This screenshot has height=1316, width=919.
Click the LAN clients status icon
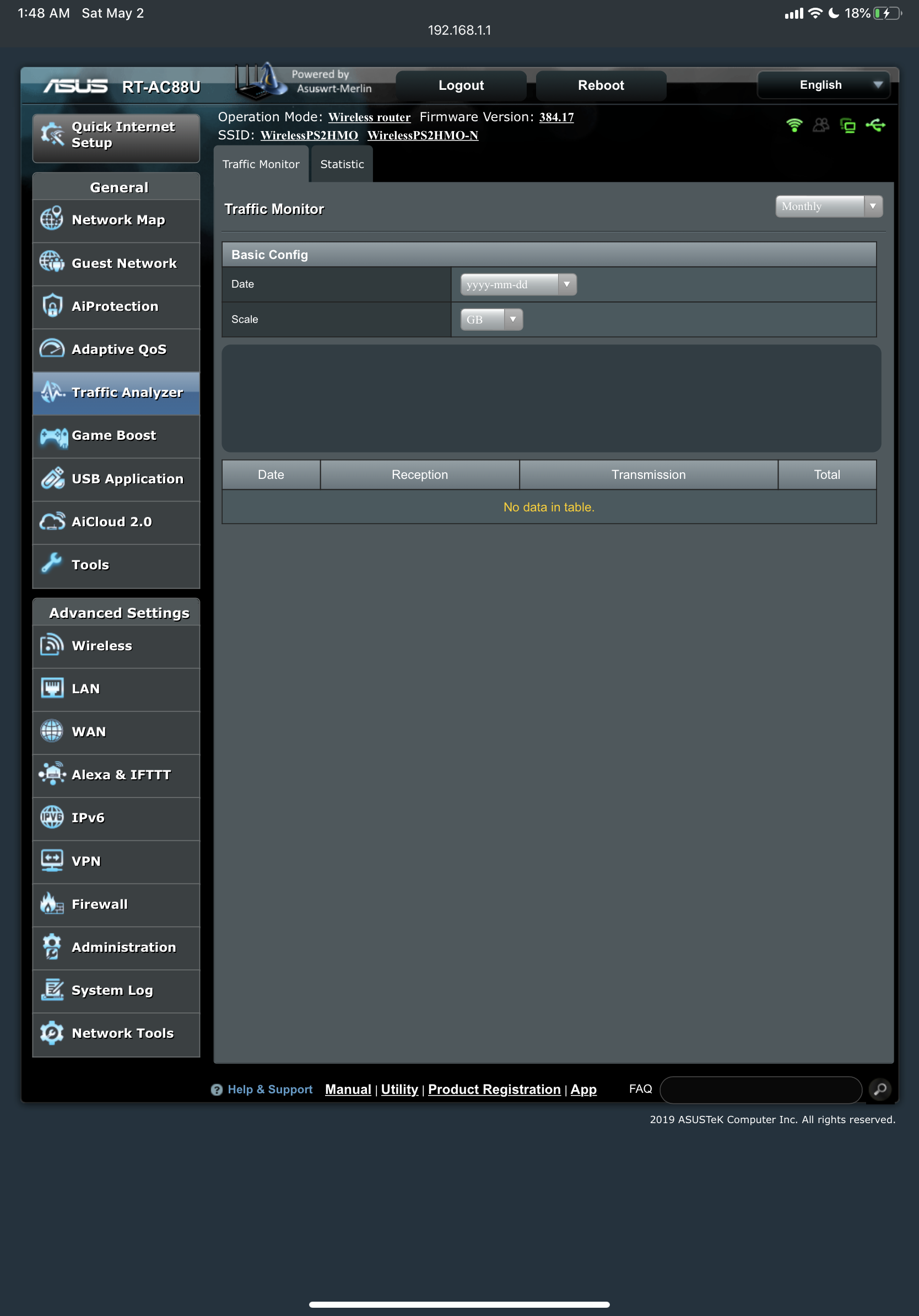[x=847, y=125]
